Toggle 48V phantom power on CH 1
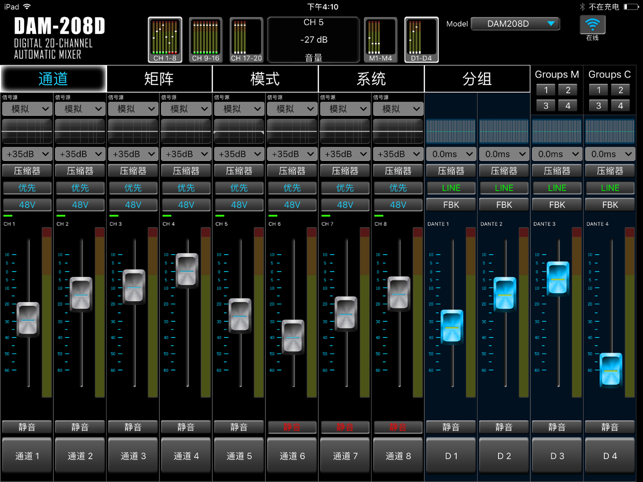Viewport: 643px width, 482px height. (x=27, y=205)
